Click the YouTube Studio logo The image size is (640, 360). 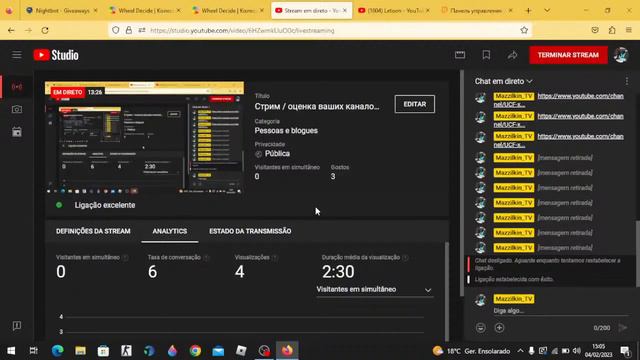coord(56,55)
